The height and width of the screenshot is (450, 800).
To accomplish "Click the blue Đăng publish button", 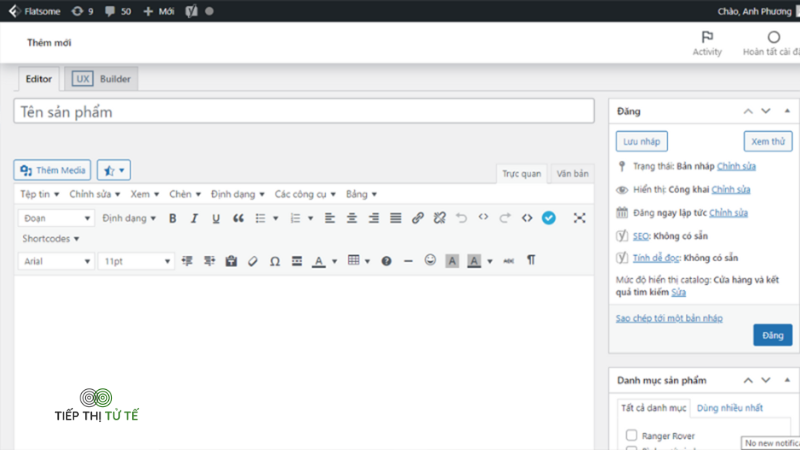I will pyautogui.click(x=772, y=335).
